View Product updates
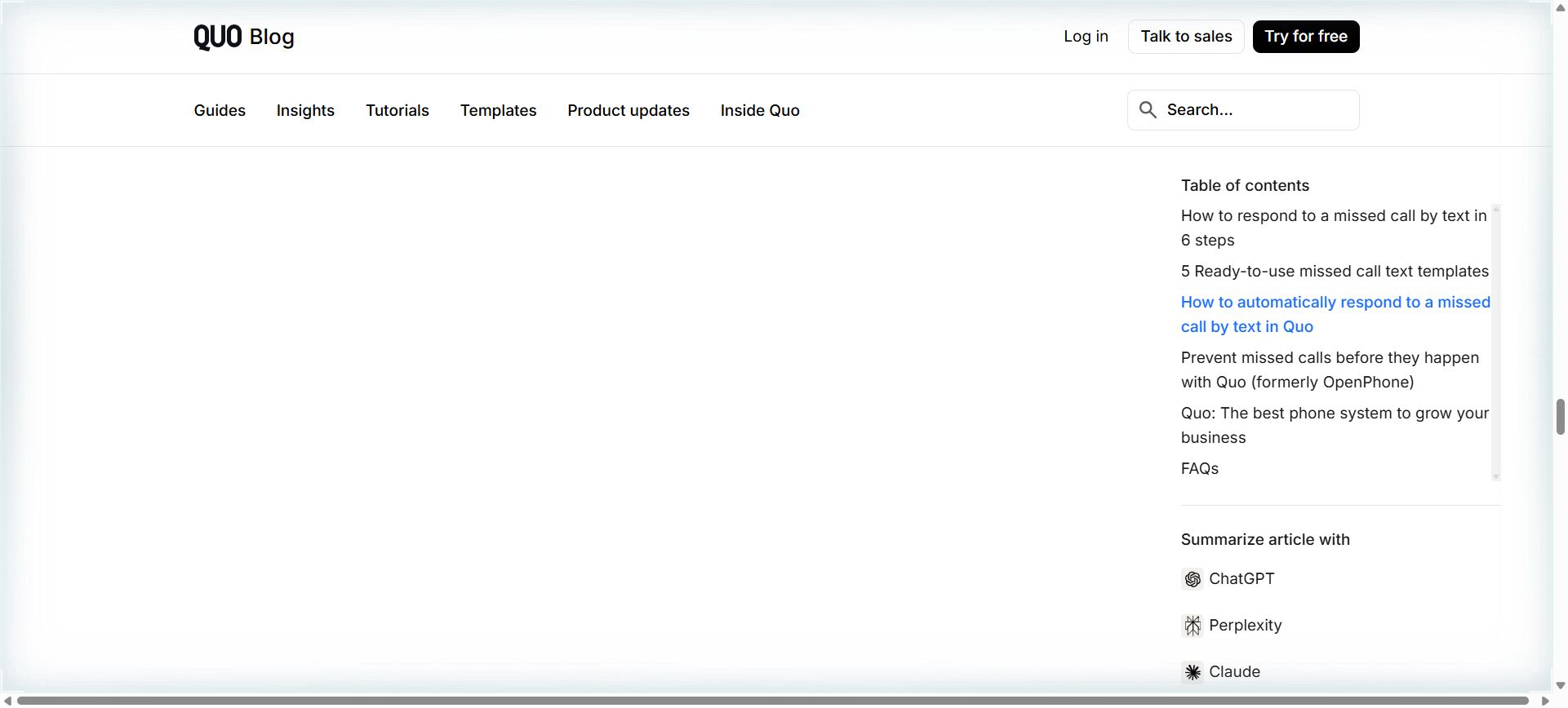 629,110
